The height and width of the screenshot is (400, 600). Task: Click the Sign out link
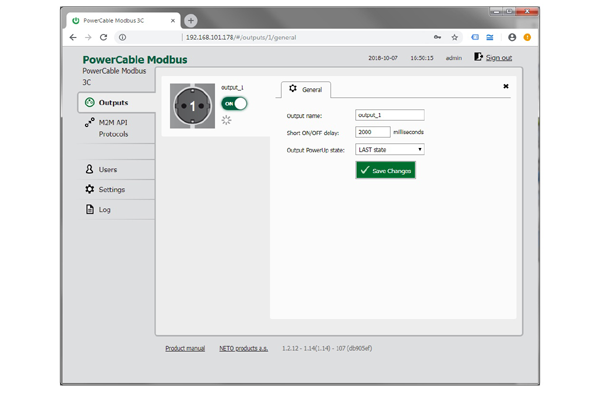pyautogui.click(x=499, y=58)
